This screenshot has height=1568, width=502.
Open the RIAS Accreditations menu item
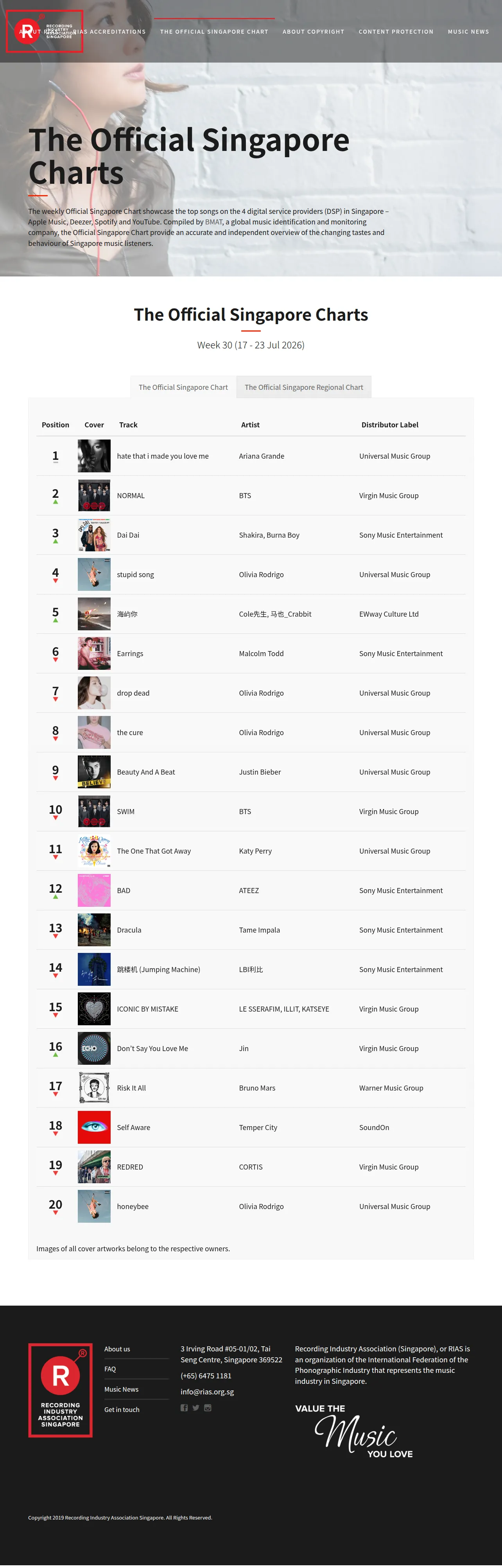109,32
